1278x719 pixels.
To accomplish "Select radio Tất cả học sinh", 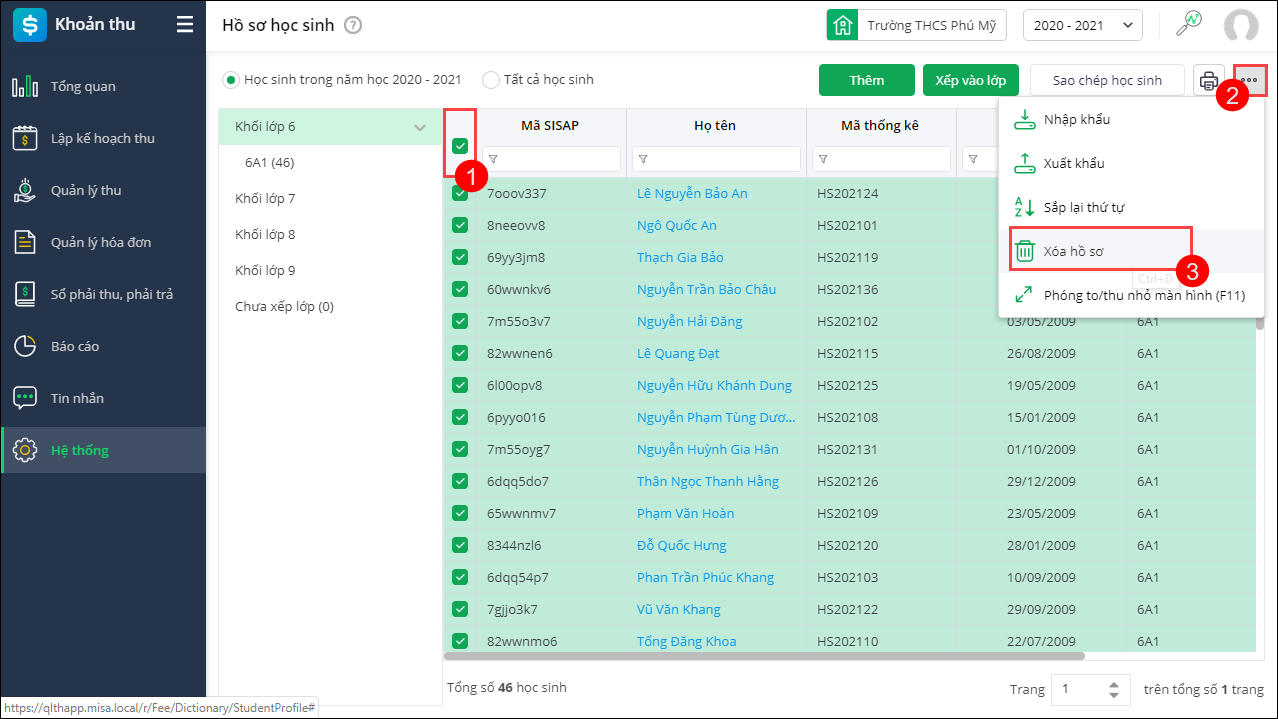I will tap(491, 79).
